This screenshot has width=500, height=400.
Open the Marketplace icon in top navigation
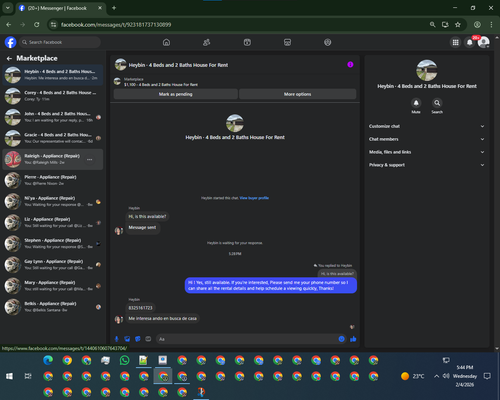[287, 42]
